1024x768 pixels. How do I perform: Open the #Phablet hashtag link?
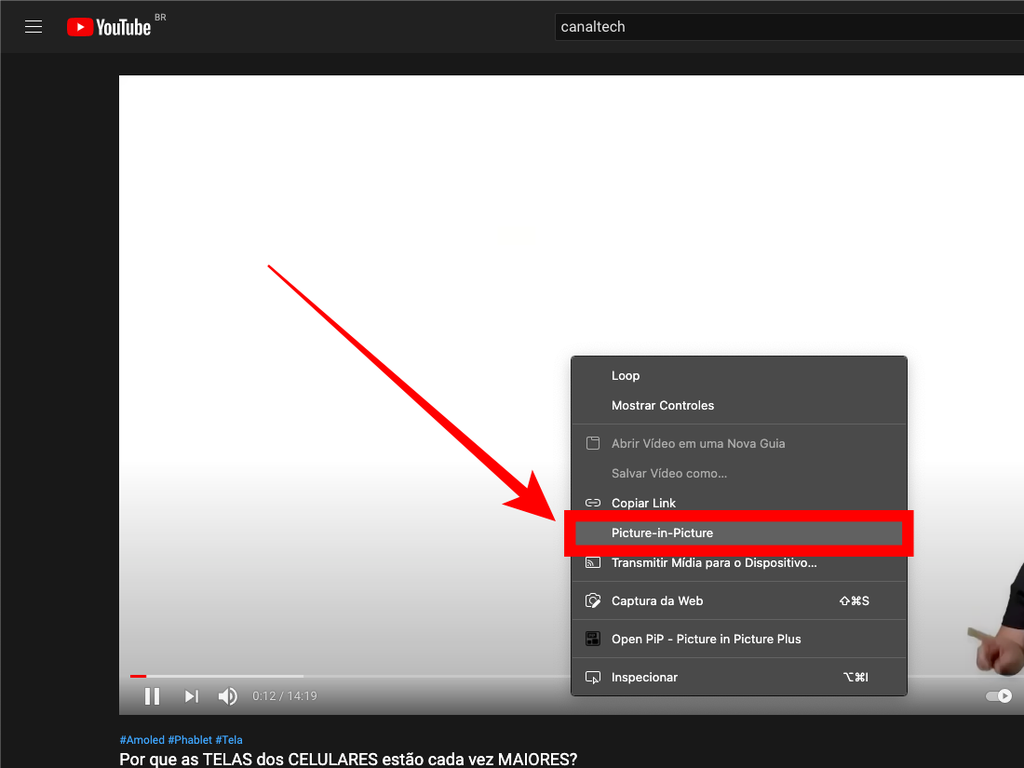[x=189, y=740]
